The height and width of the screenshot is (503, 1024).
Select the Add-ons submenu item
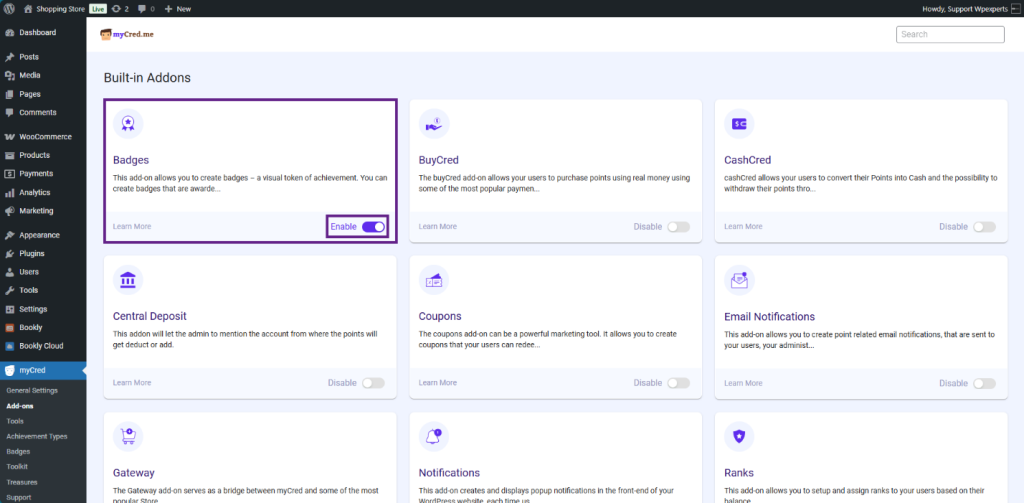(x=20, y=406)
